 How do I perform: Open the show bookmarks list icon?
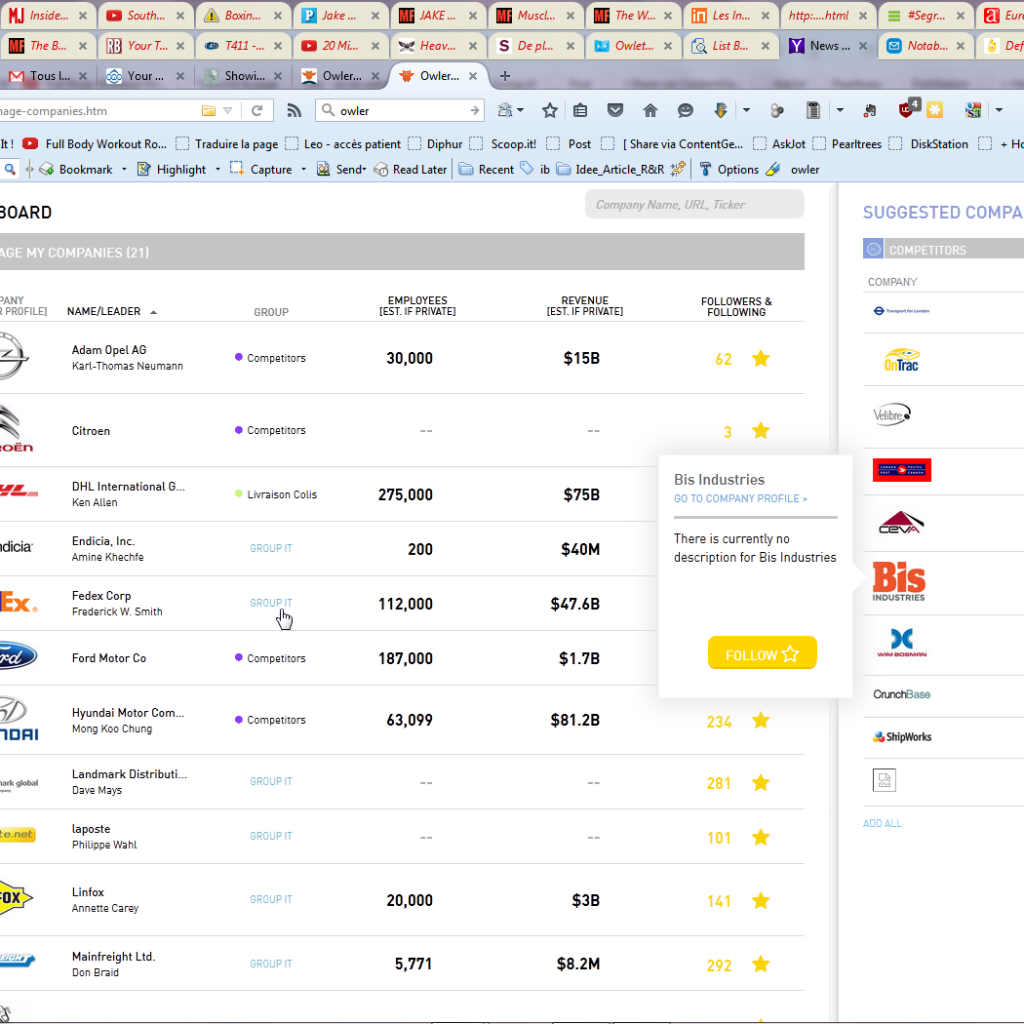tap(580, 110)
